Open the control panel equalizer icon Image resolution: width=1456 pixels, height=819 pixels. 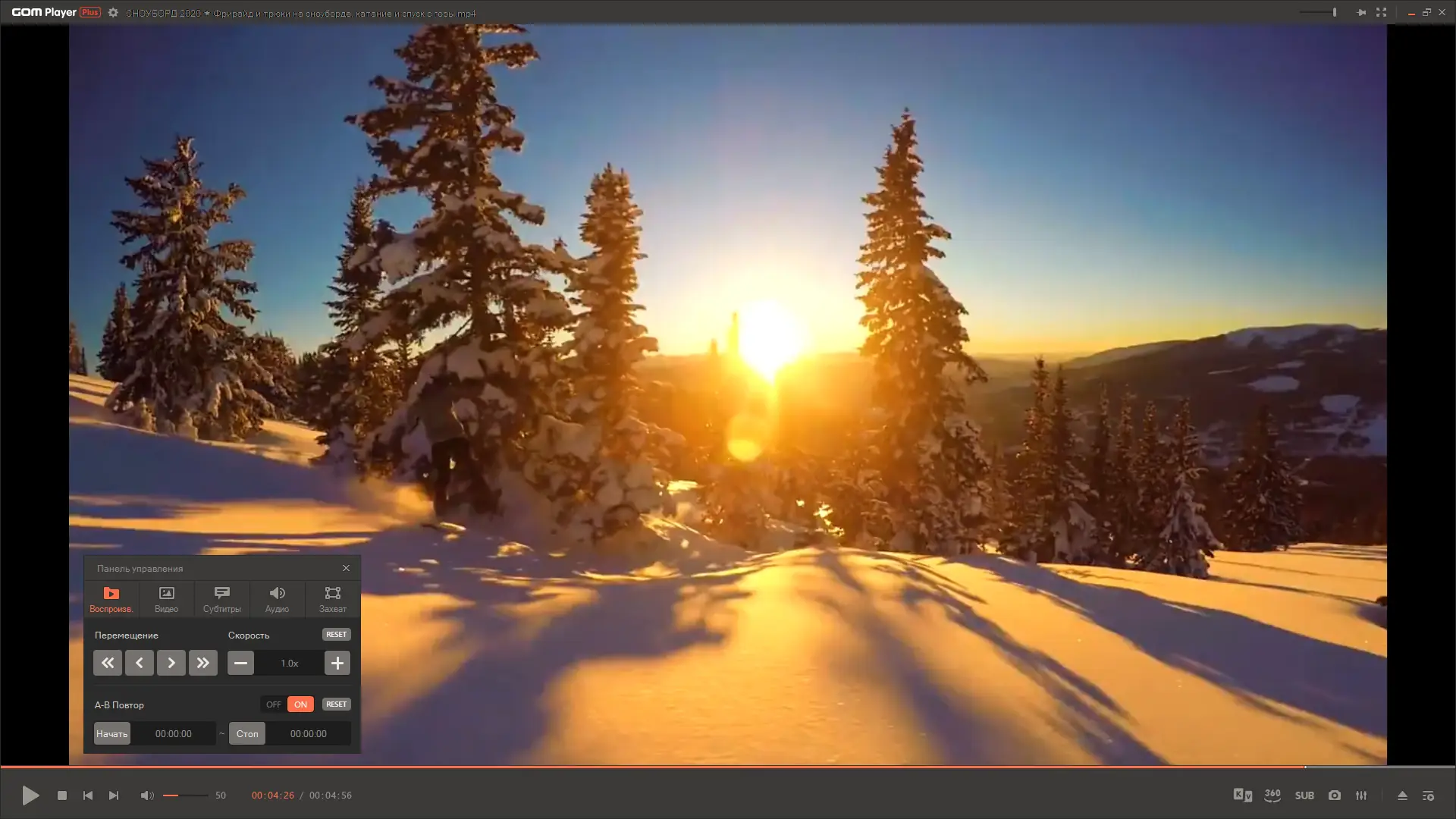coord(1361,795)
